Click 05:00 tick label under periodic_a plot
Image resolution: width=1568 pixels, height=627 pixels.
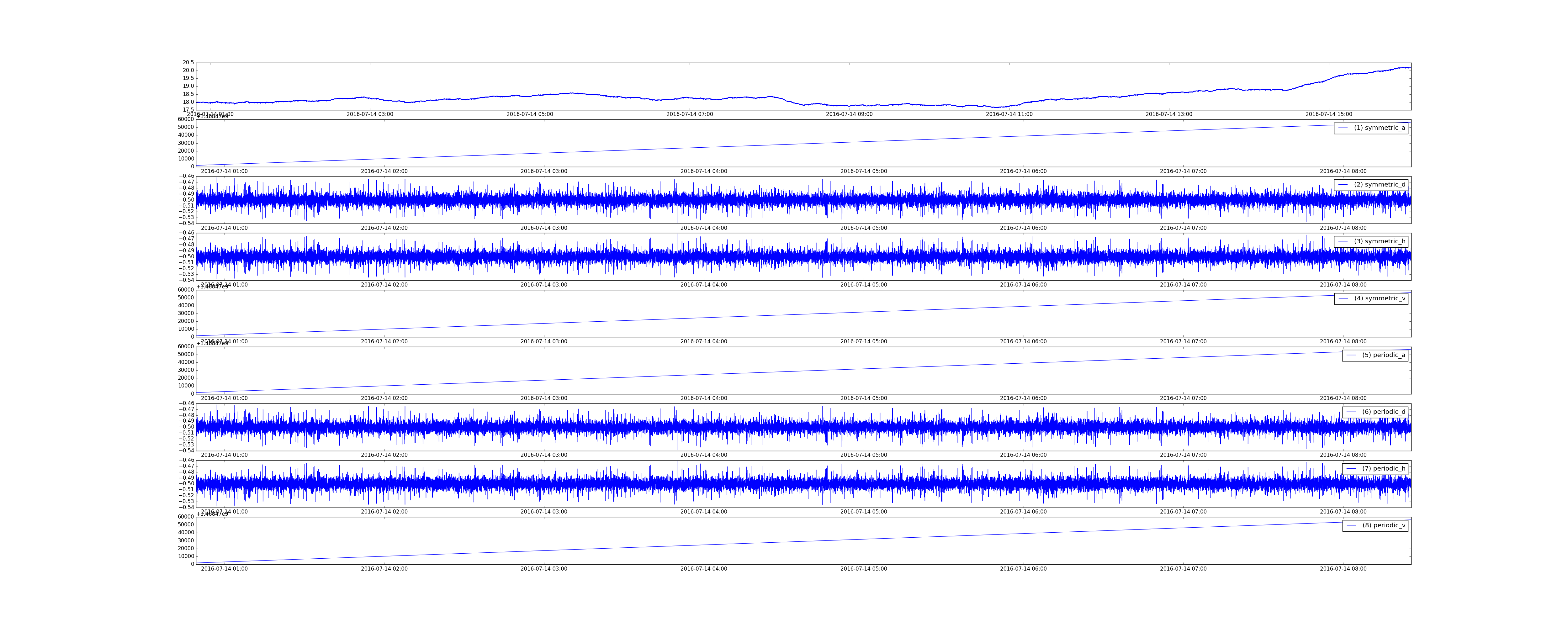point(864,398)
